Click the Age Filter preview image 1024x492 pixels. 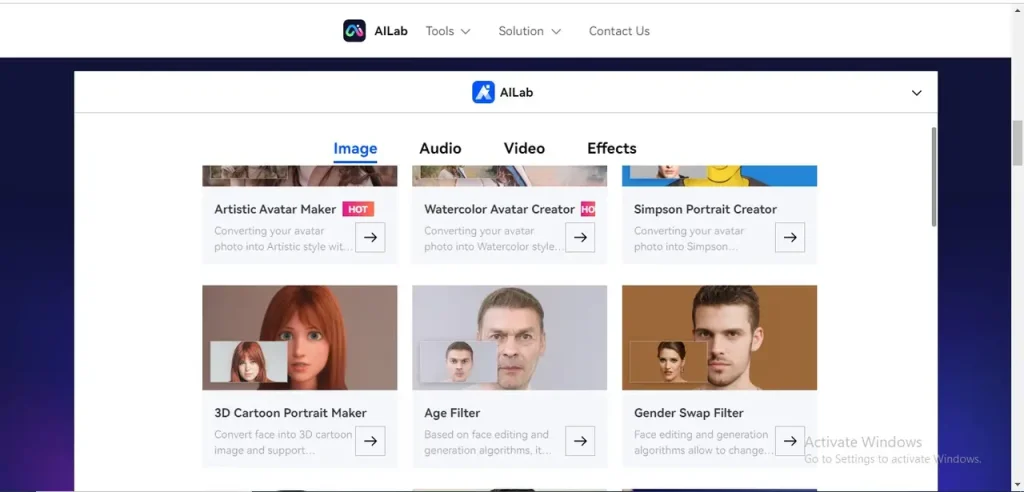click(x=509, y=337)
